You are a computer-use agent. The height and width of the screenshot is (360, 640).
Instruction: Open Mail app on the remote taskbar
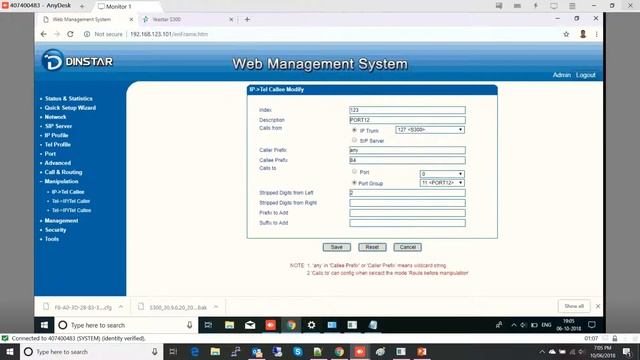click(x=250, y=325)
